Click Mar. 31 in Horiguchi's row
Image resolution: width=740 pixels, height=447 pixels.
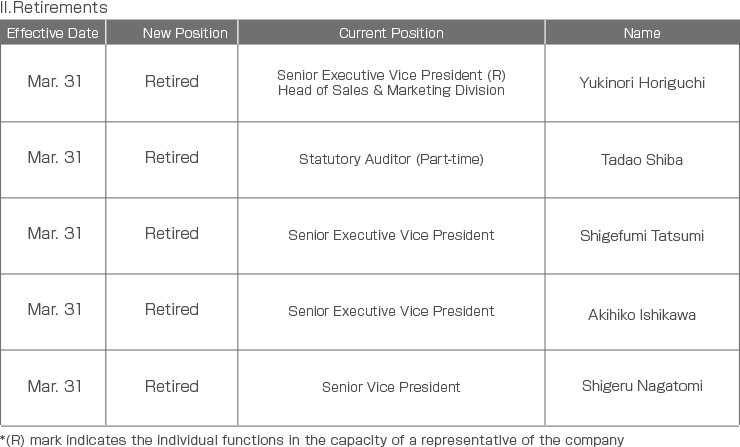55,81
